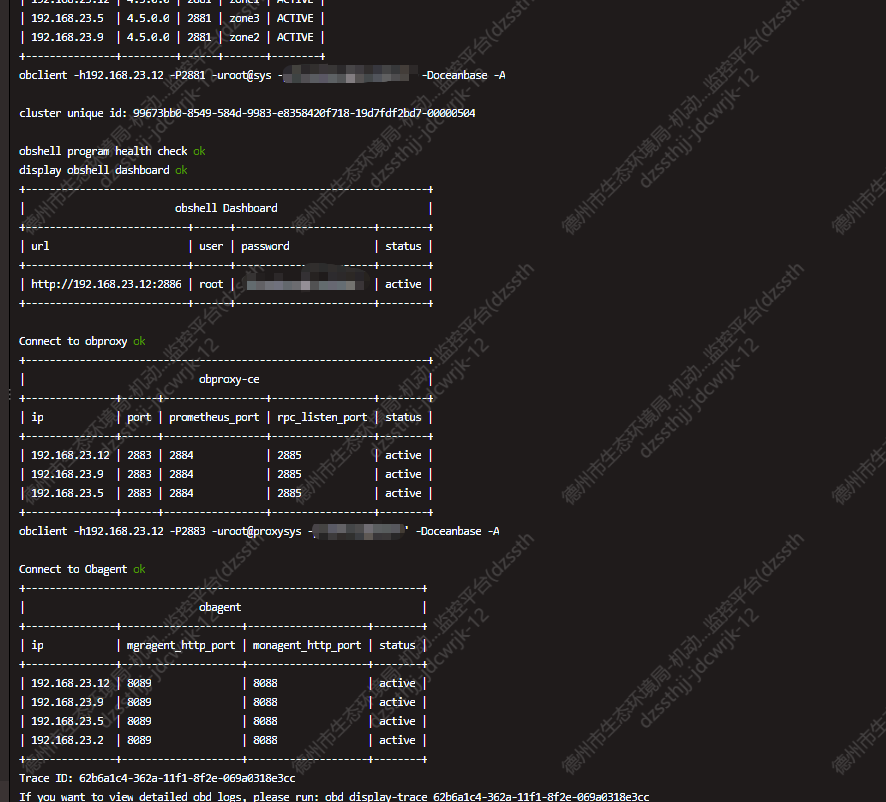886x802 pixels.
Task: Click the blurred password cell in obshell Dashboard
Action: pyautogui.click(x=304, y=284)
